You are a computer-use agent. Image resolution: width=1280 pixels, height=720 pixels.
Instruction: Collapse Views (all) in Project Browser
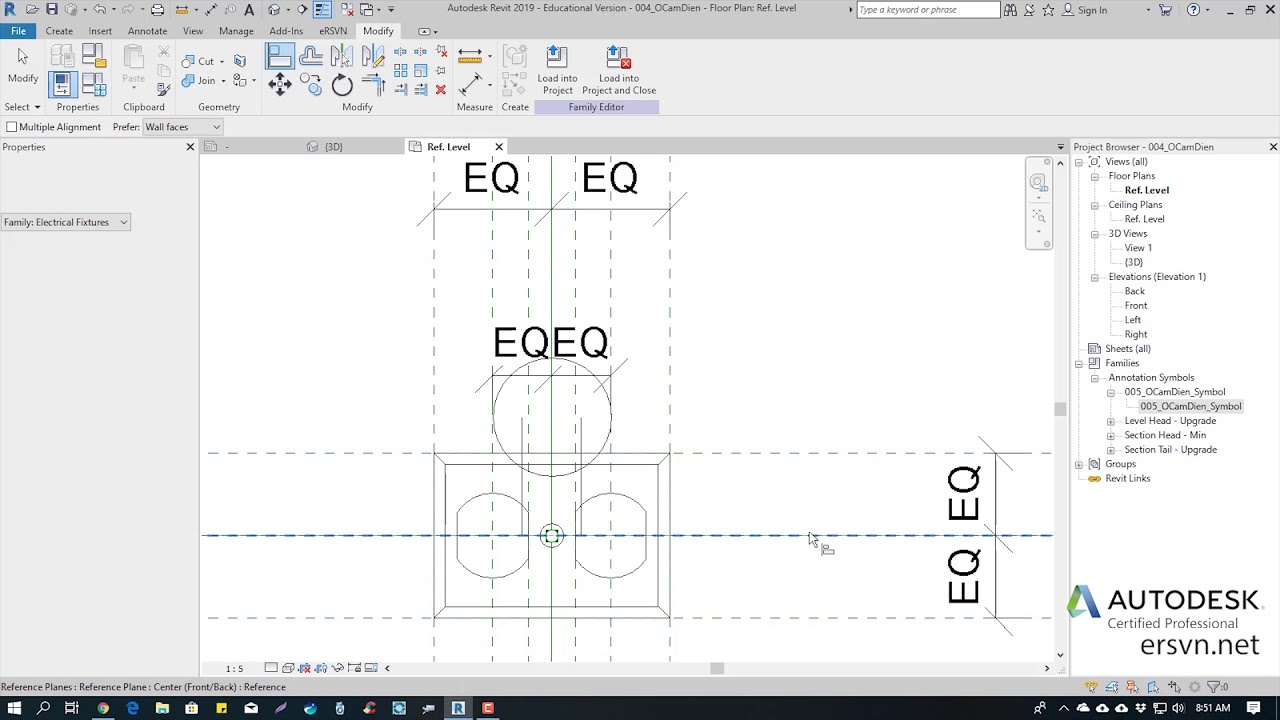click(x=1079, y=162)
